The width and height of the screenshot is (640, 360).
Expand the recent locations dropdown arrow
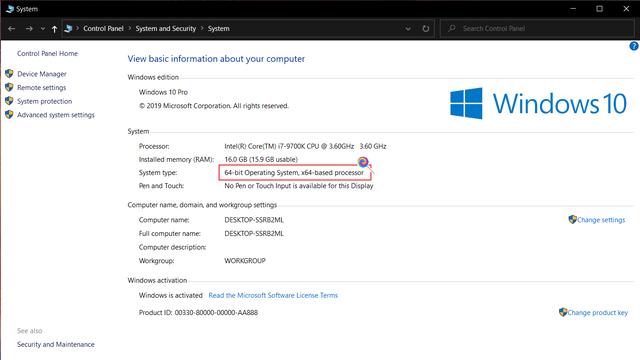point(43,29)
